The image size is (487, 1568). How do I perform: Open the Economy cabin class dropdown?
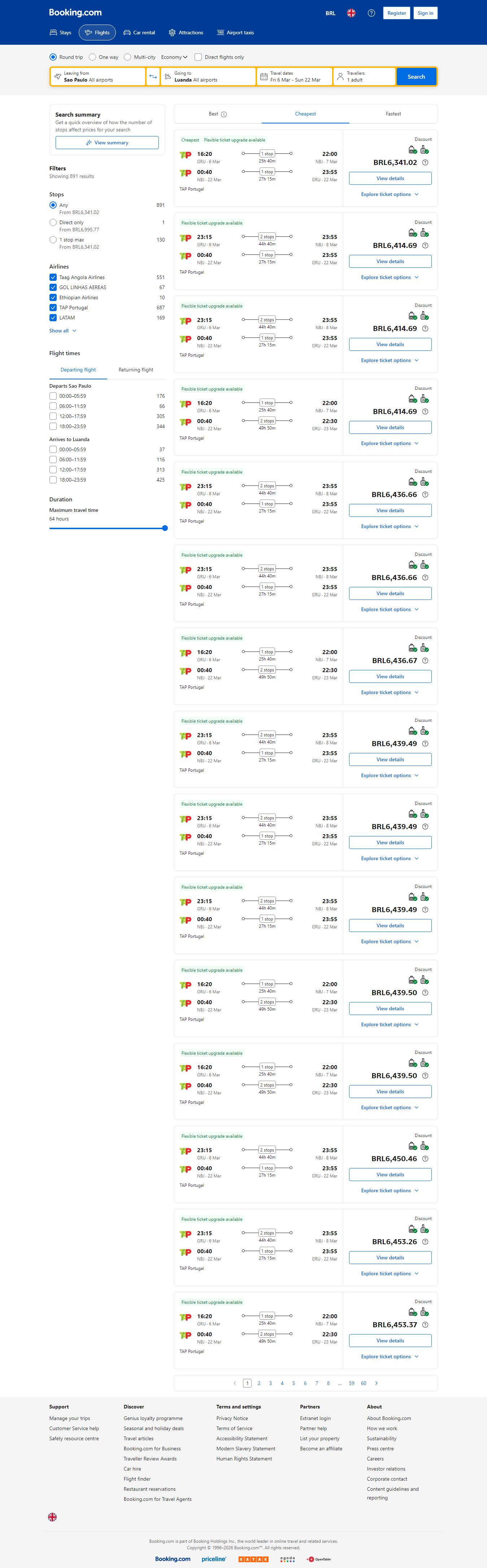click(174, 57)
